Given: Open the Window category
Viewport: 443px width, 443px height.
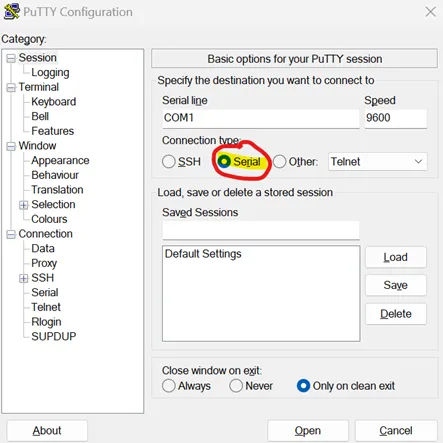Looking at the screenshot, I should click(x=37, y=146).
